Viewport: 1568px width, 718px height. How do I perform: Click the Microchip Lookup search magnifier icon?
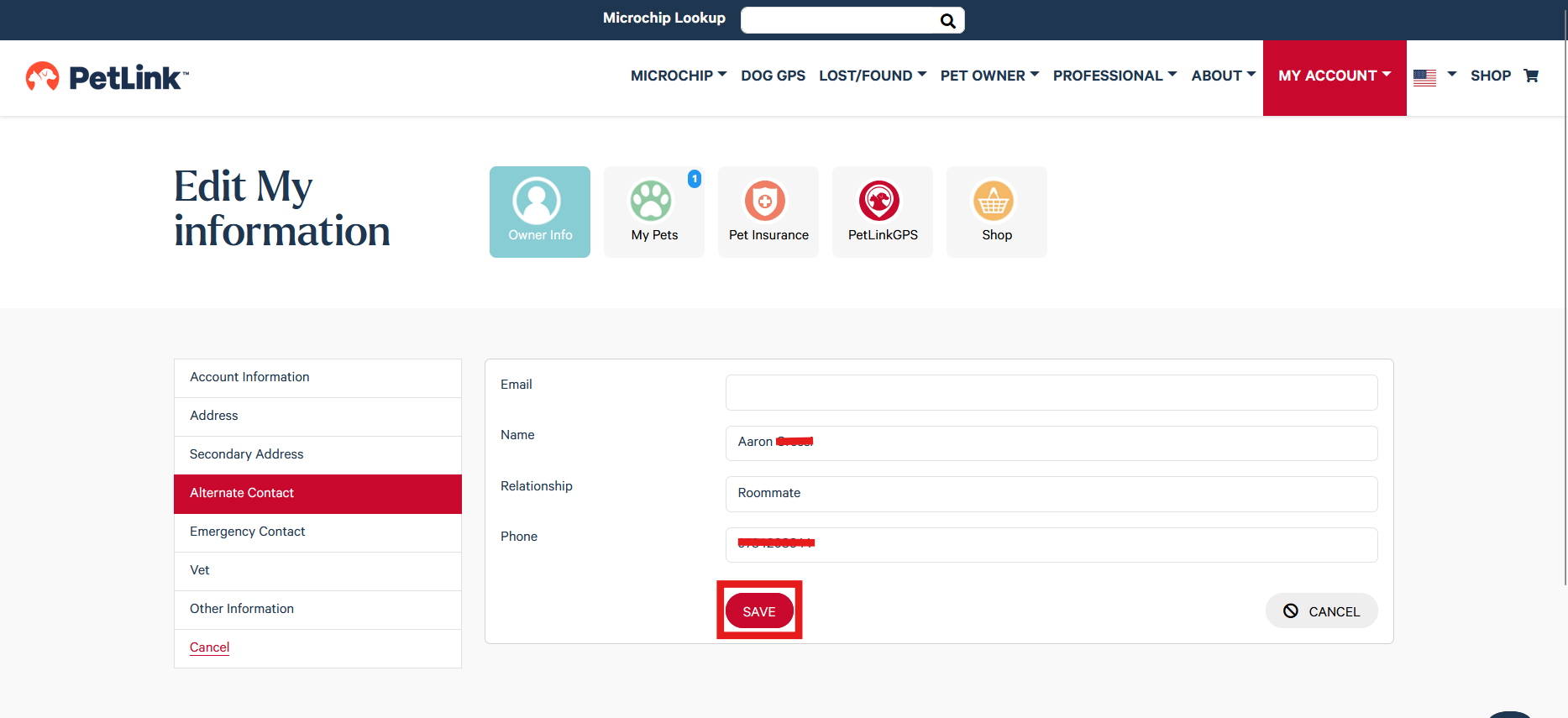pyautogui.click(x=947, y=21)
